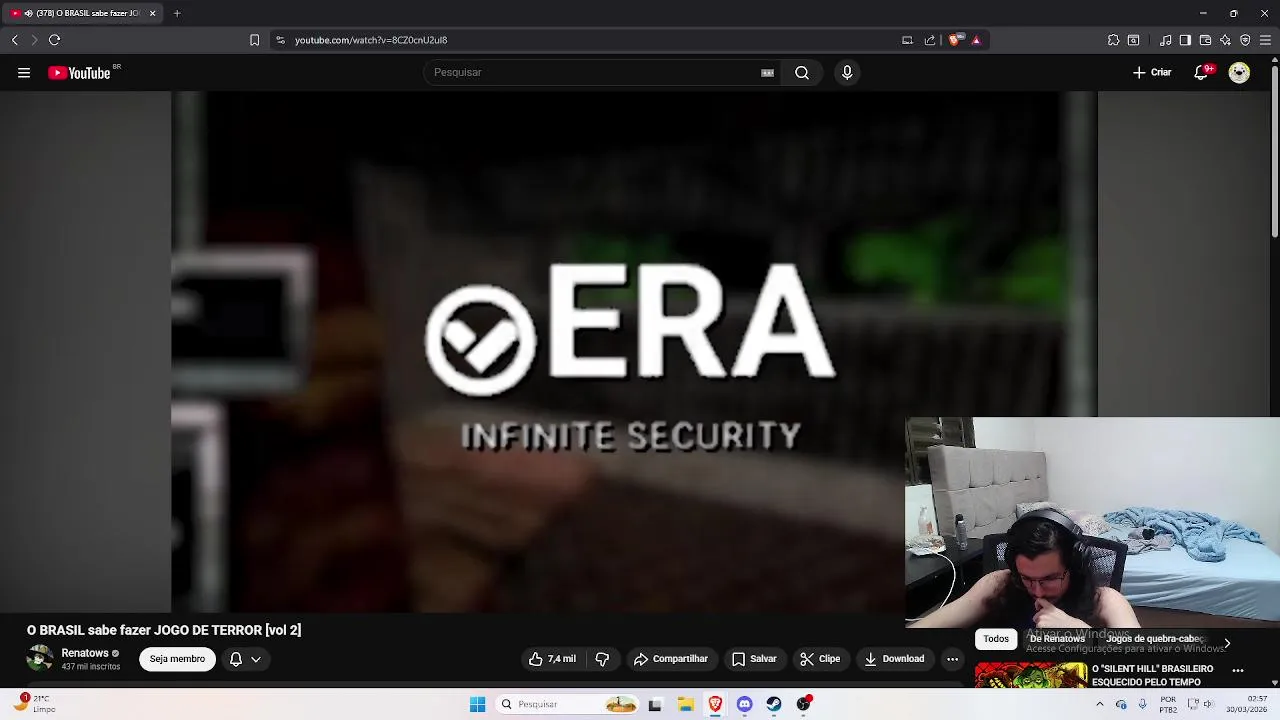Open the account avatar menu
Screen dimensions: 1280x720
(x=1239, y=72)
